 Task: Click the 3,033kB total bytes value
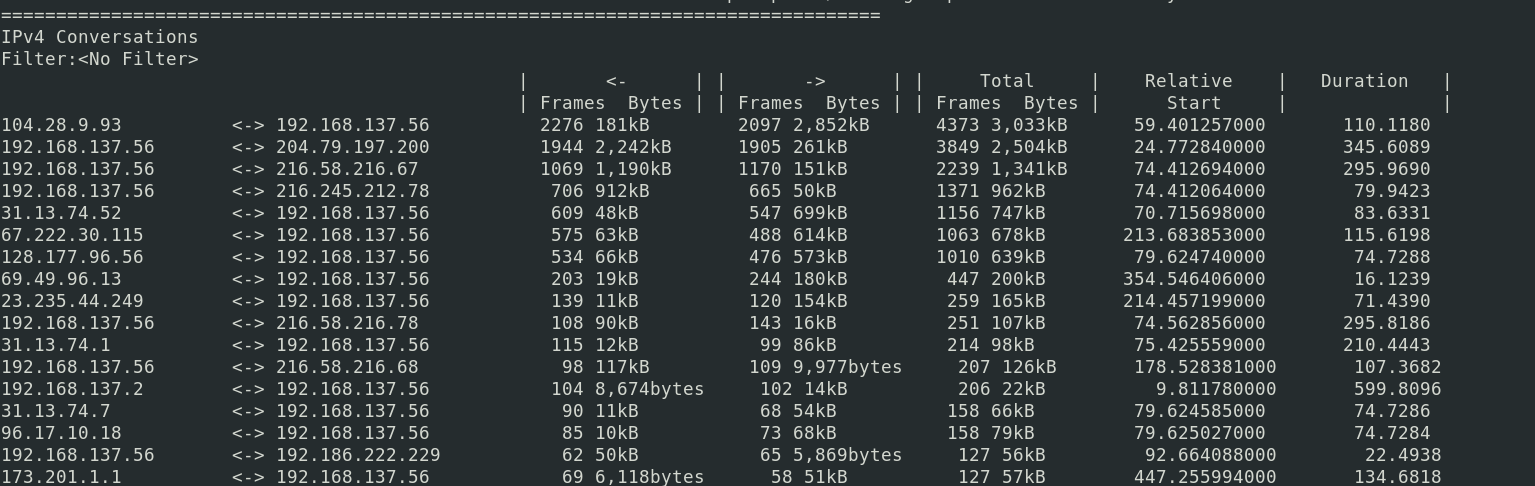[1029, 125]
